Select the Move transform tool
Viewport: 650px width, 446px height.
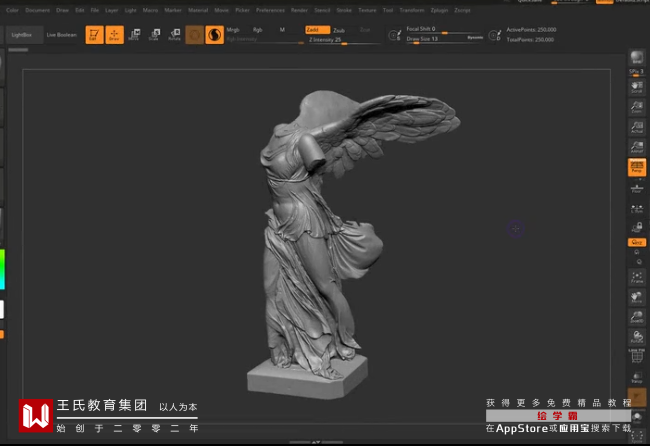coord(134,34)
